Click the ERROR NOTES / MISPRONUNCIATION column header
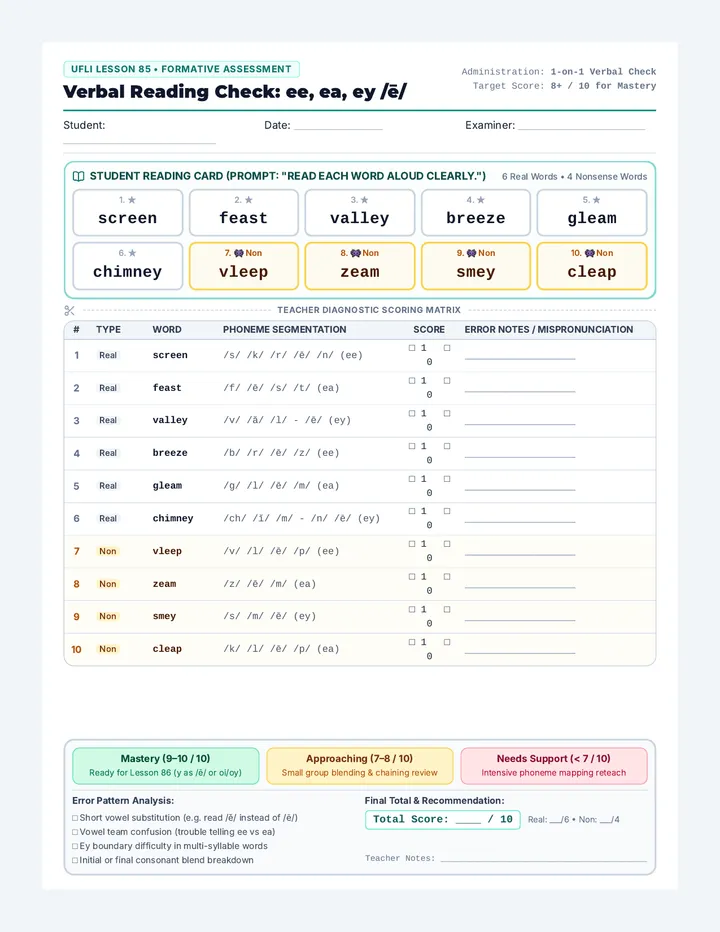 pos(549,329)
